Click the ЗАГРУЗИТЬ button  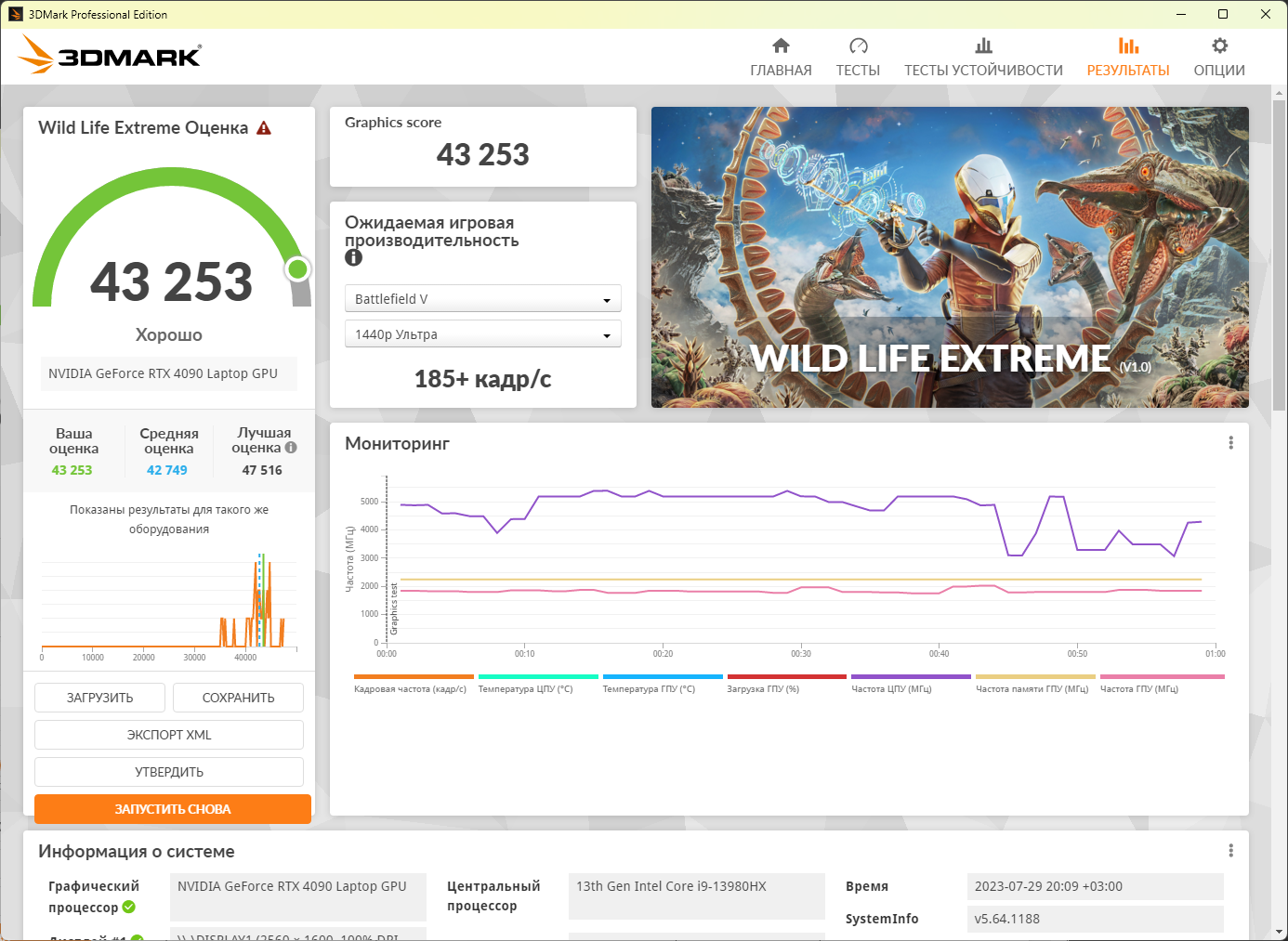click(99, 698)
